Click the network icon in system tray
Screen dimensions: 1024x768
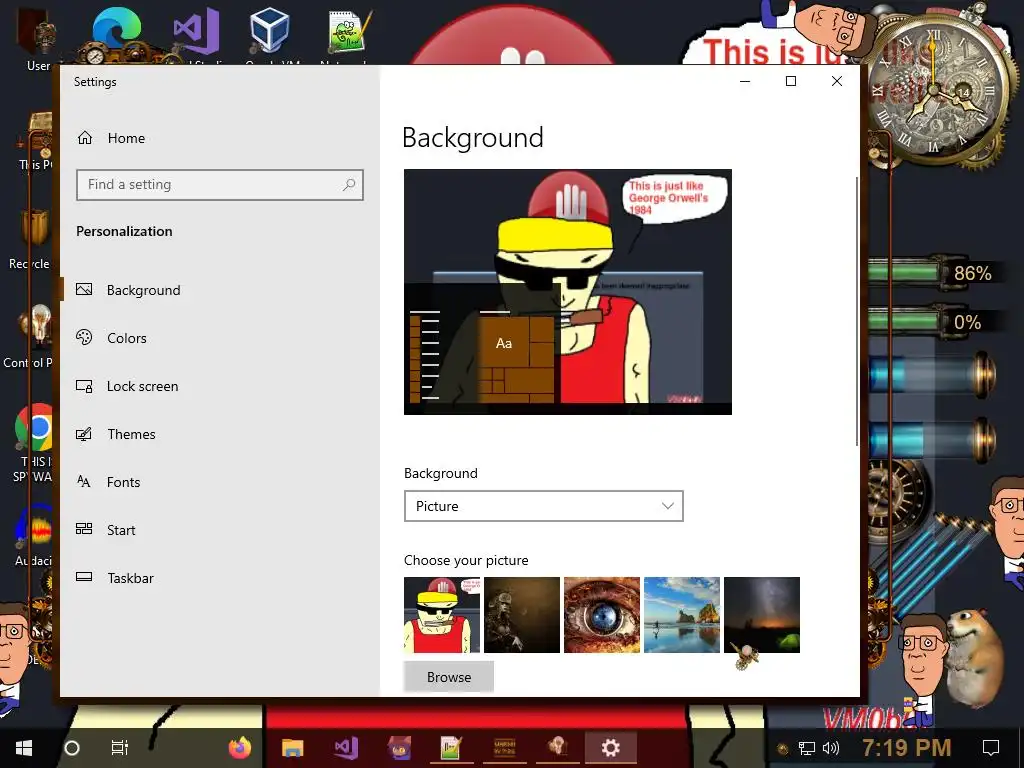(807, 748)
